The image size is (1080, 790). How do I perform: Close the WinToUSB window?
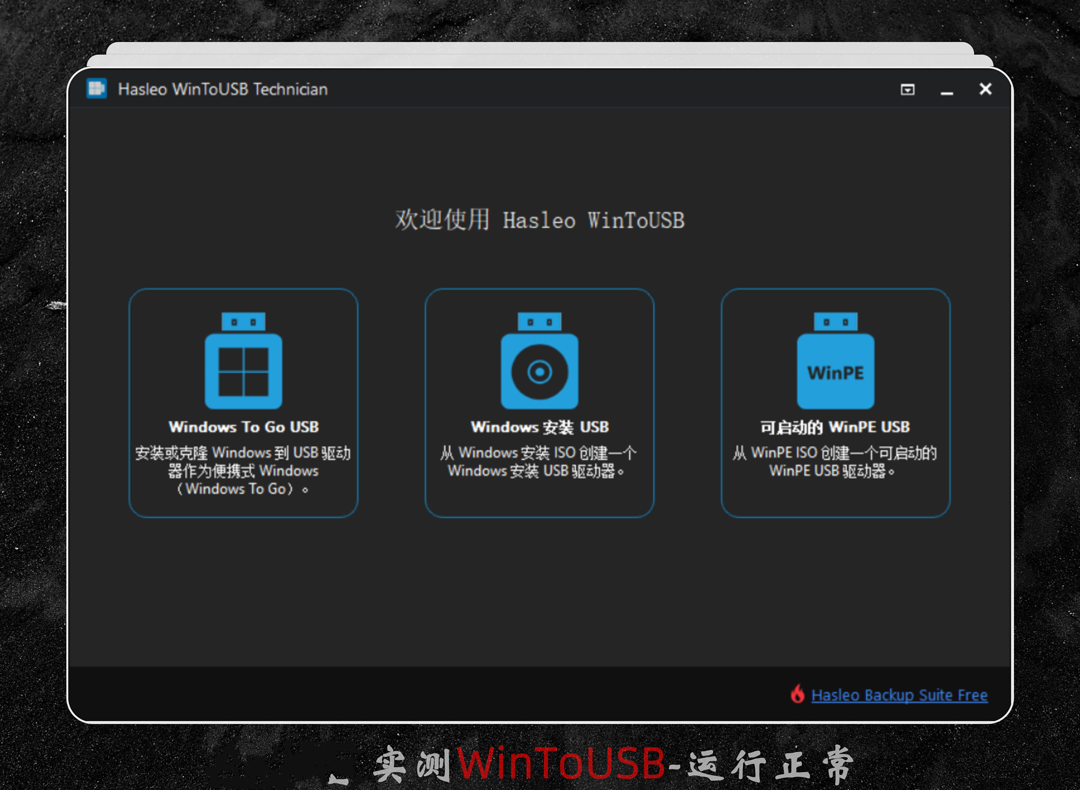[x=986, y=89]
